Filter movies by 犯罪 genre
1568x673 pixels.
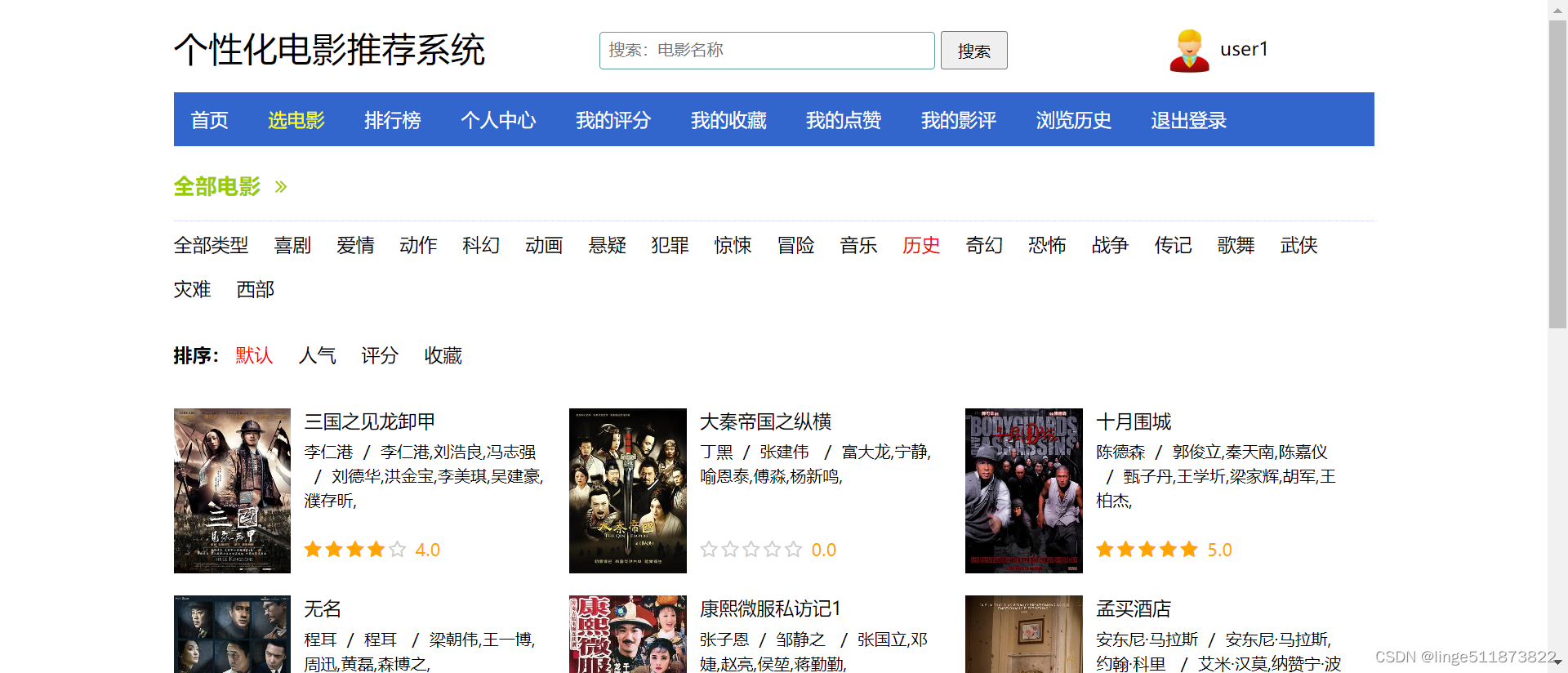[x=670, y=245]
